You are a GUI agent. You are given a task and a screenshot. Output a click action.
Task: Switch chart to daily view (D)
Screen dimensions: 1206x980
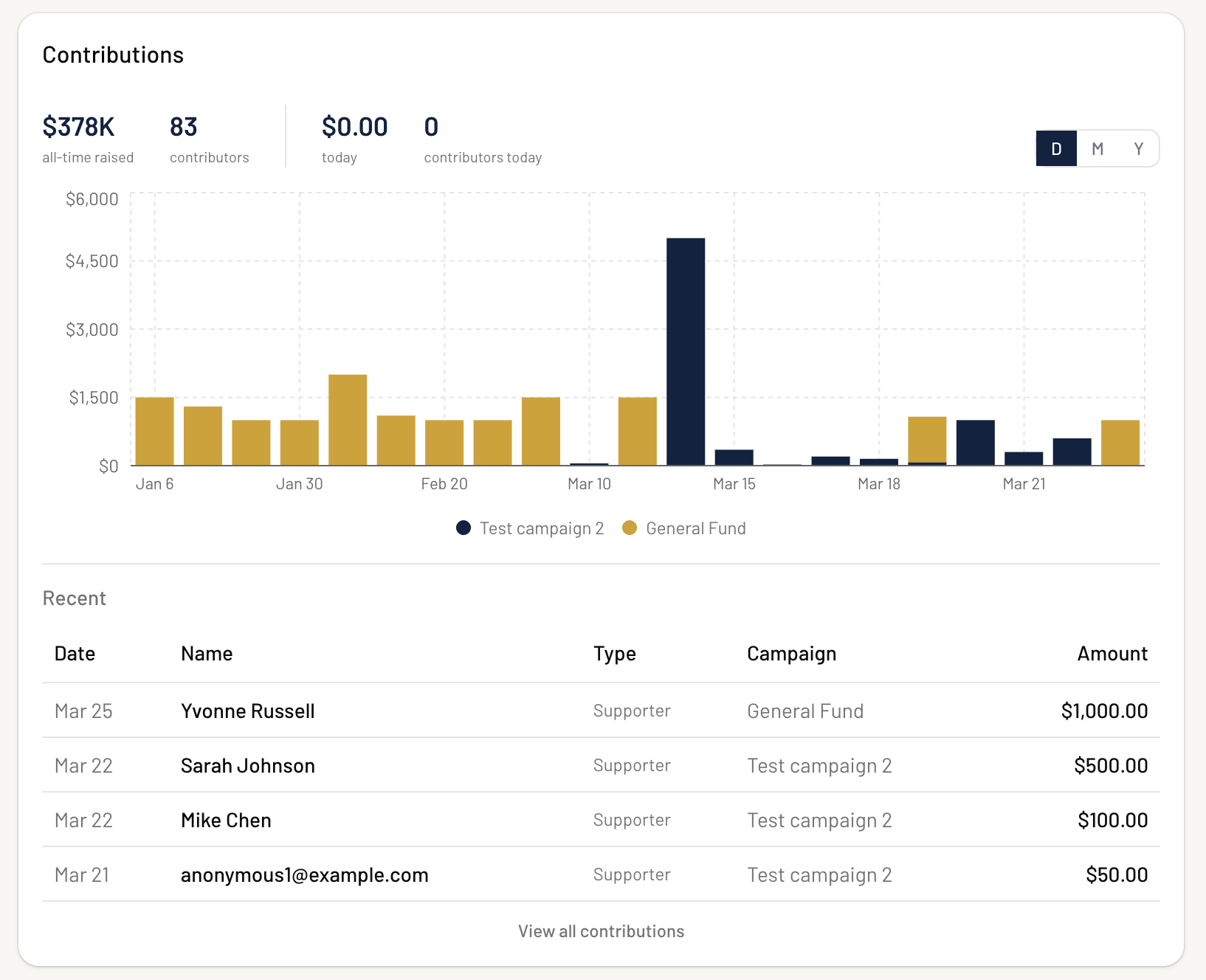click(x=1056, y=149)
